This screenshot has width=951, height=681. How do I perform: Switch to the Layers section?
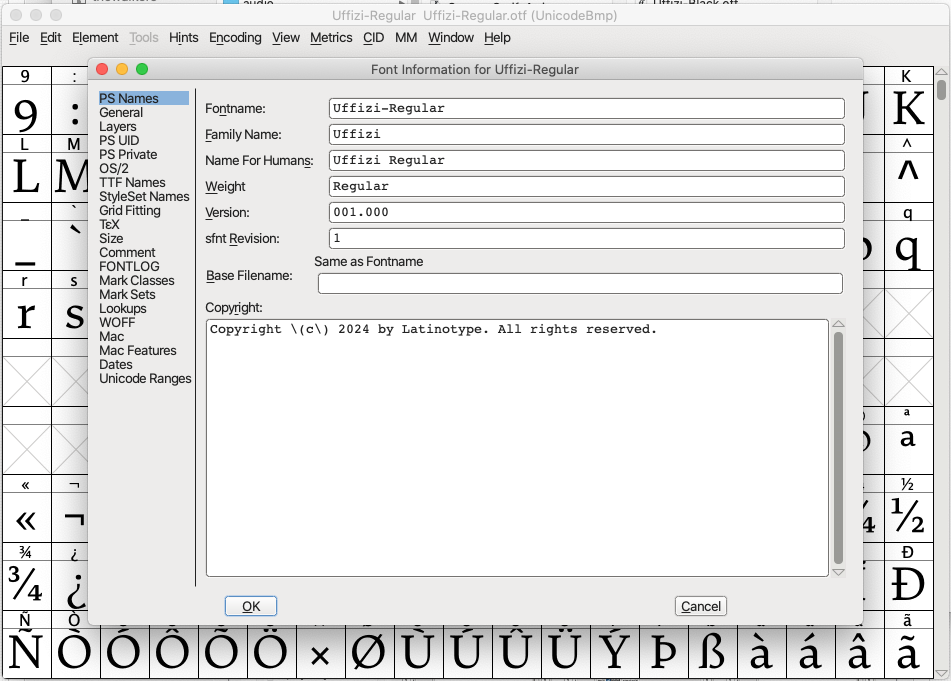[118, 126]
